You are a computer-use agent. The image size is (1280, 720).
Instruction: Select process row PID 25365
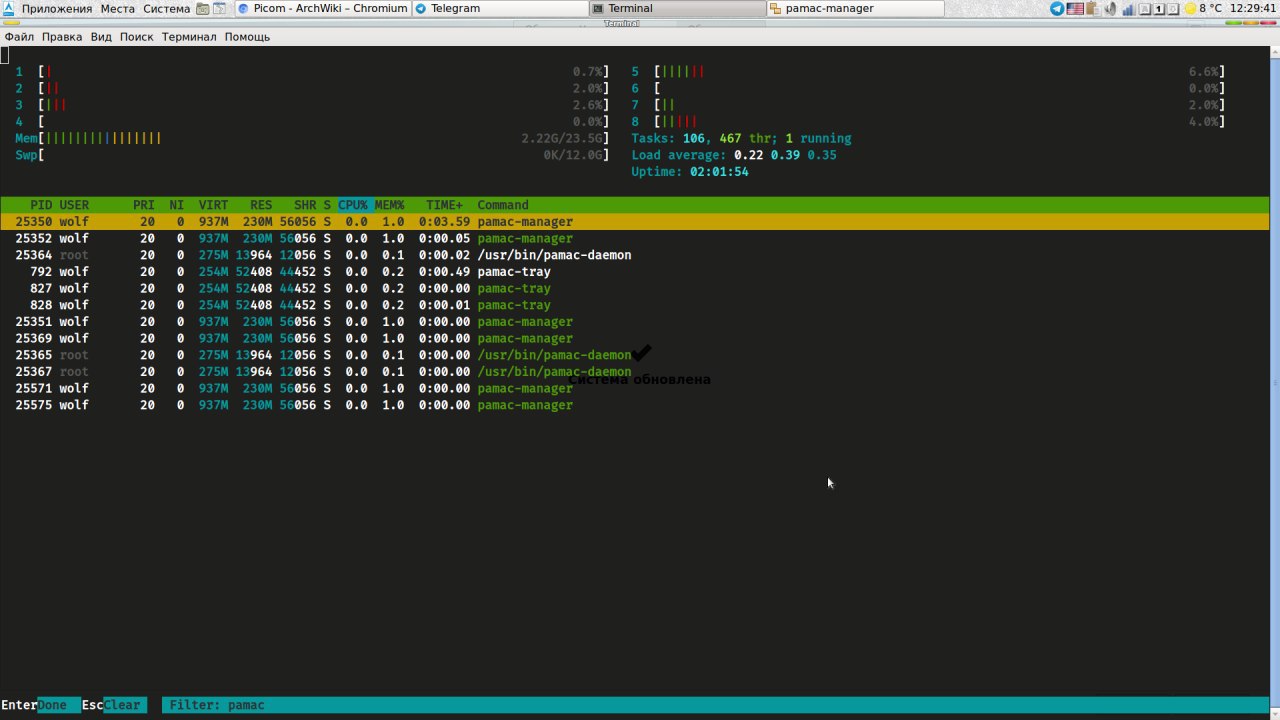click(635, 355)
